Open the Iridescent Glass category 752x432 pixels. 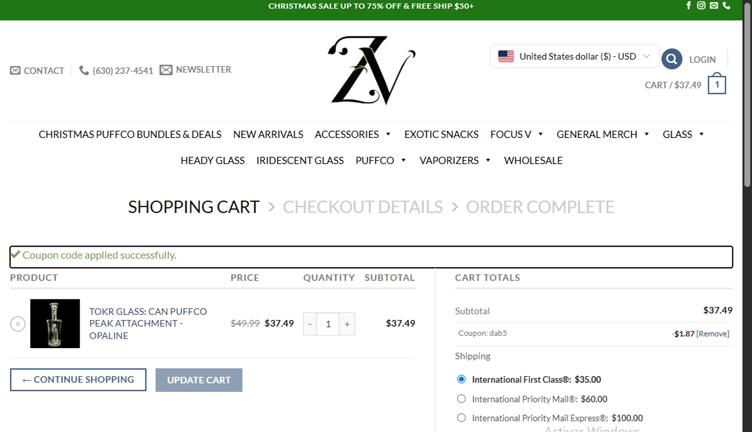[300, 161]
